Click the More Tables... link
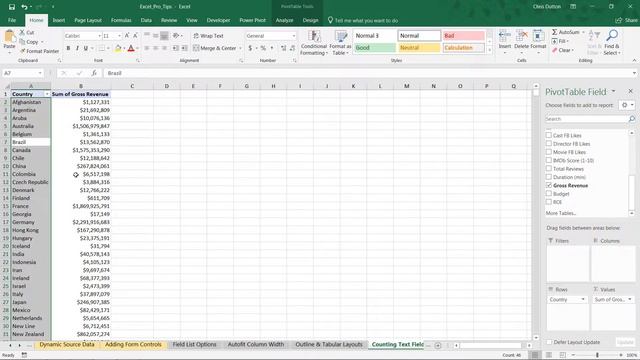The height and width of the screenshot is (360, 640). [561, 213]
